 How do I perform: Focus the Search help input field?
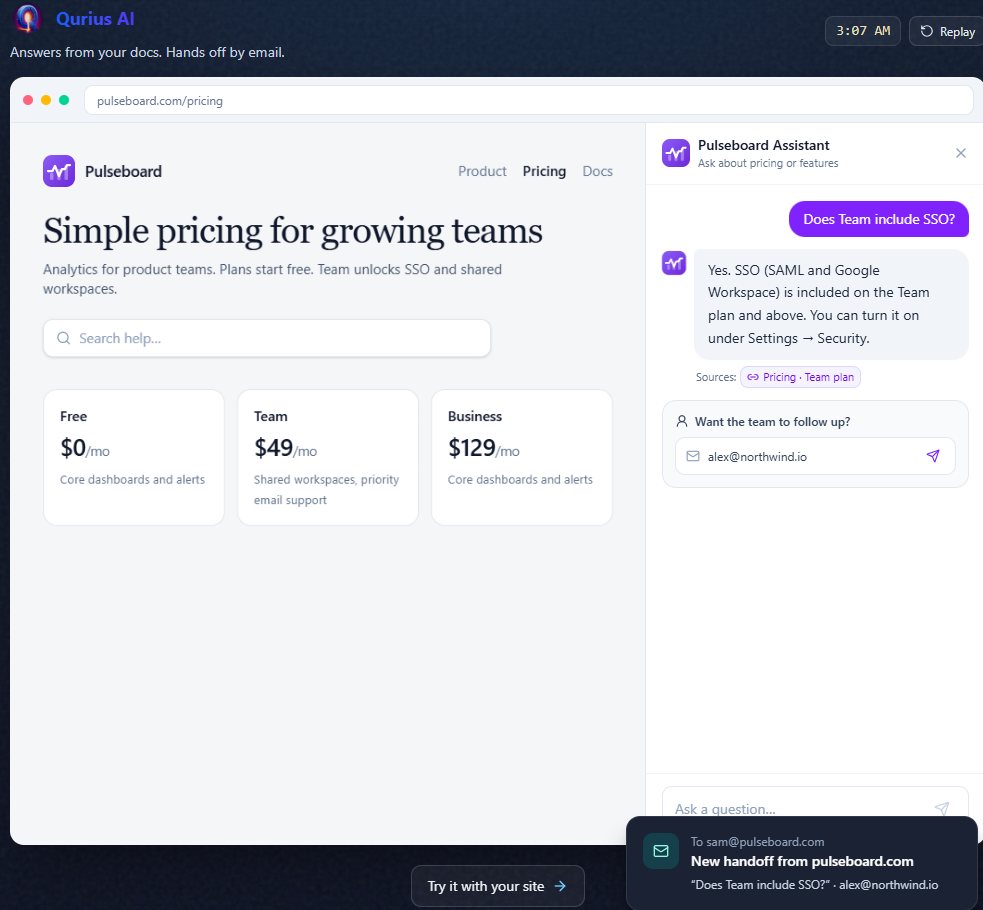[x=267, y=338]
